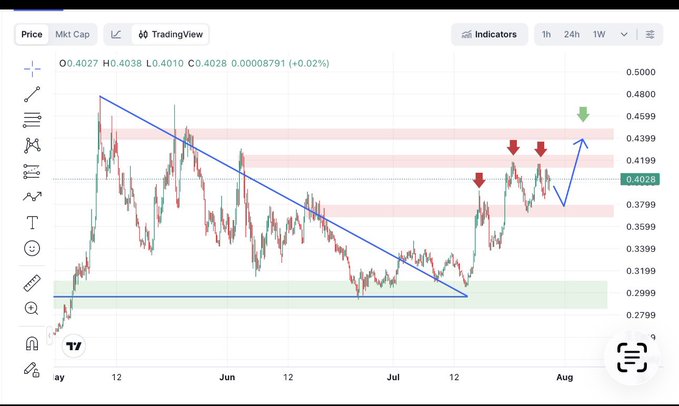Click the percent change (+0.02%) readout
The image size is (679, 406).
coord(309,63)
